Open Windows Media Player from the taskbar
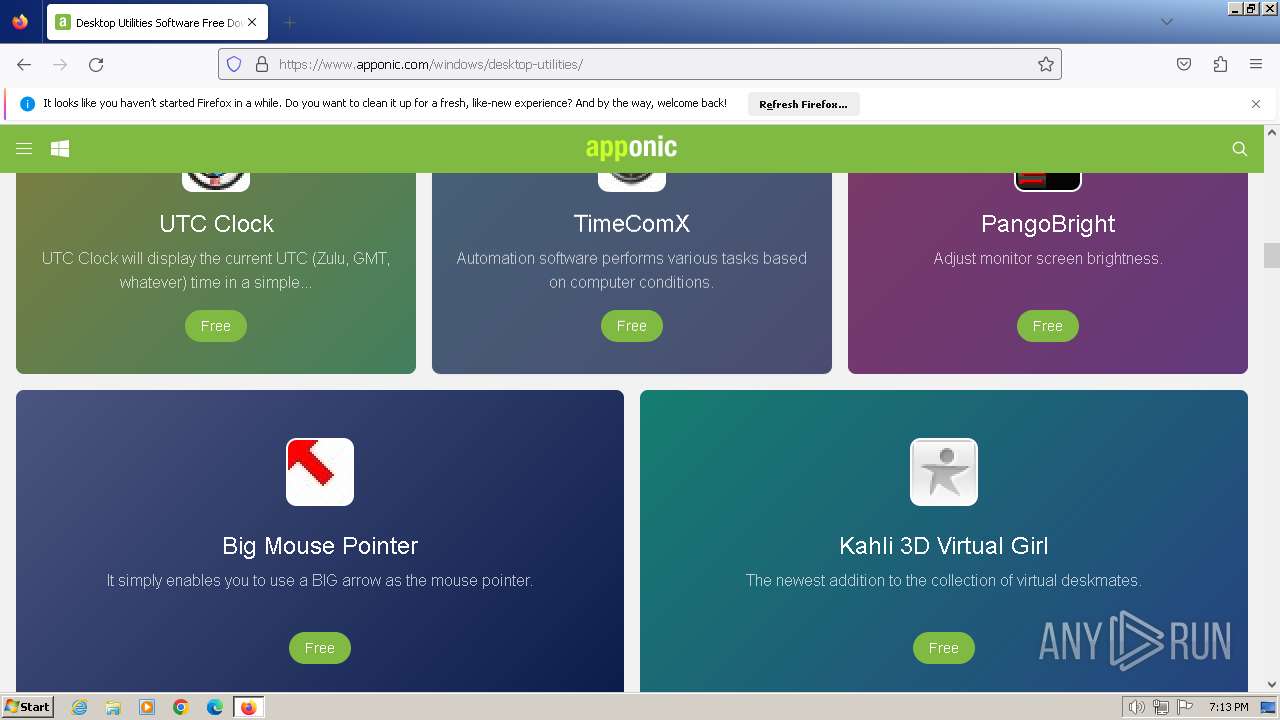The width and height of the screenshot is (1280, 720). (147, 707)
